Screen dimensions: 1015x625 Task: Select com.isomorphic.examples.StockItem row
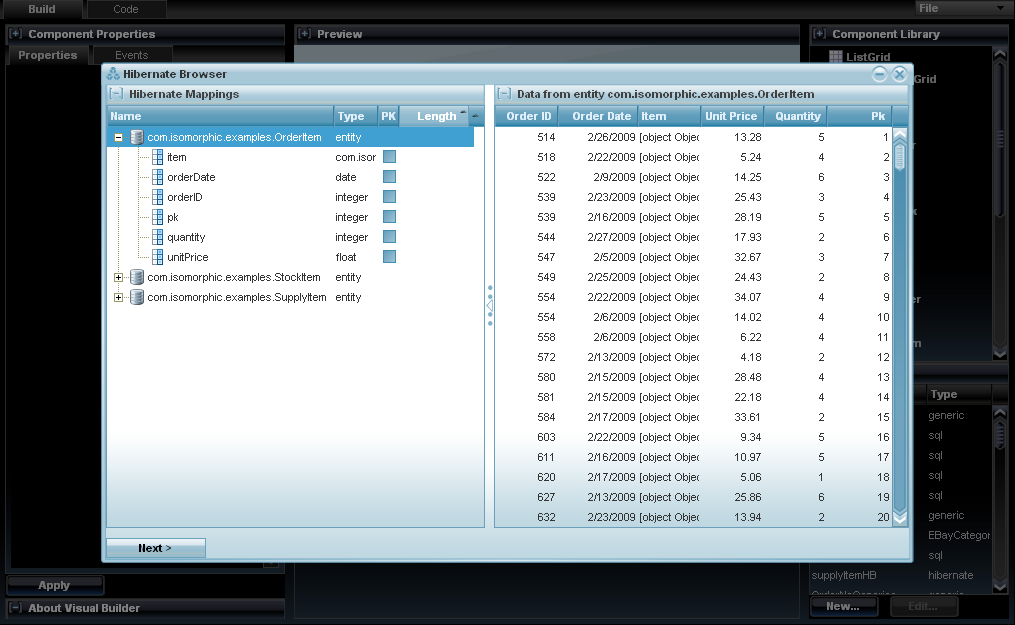(x=291, y=277)
